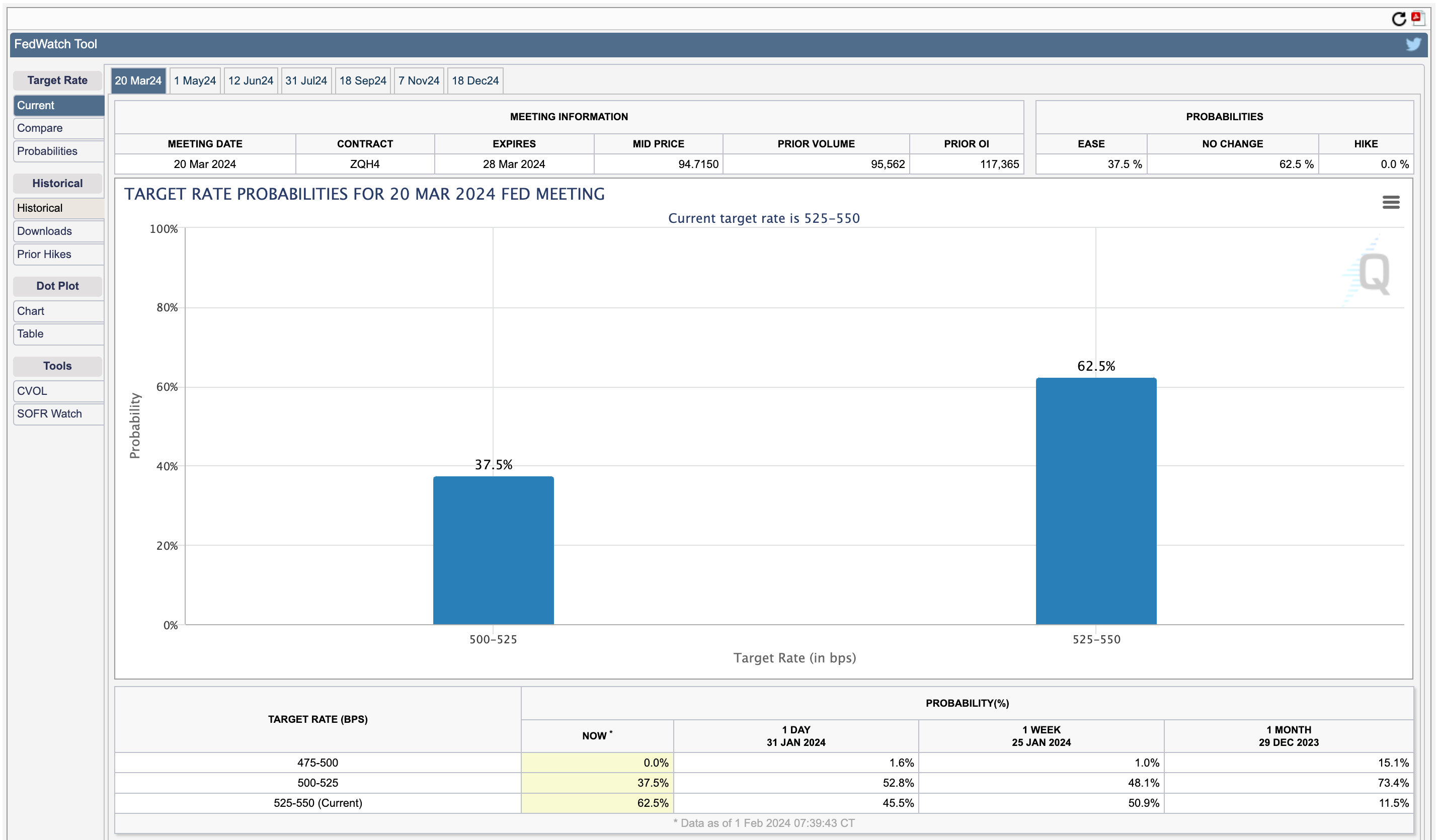Select Probabilities in the sidebar

click(x=58, y=151)
